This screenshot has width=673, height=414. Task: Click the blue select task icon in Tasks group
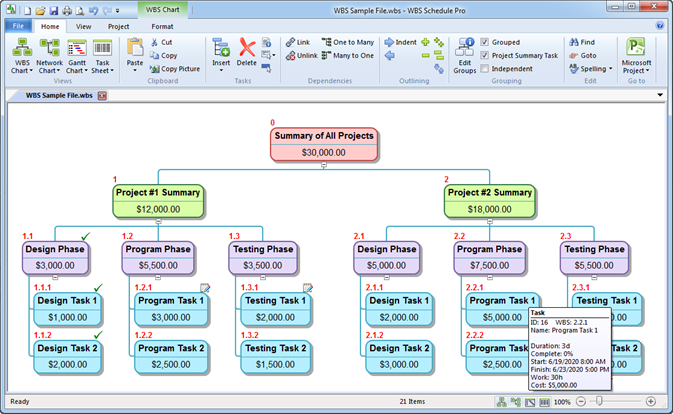(267, 68)
